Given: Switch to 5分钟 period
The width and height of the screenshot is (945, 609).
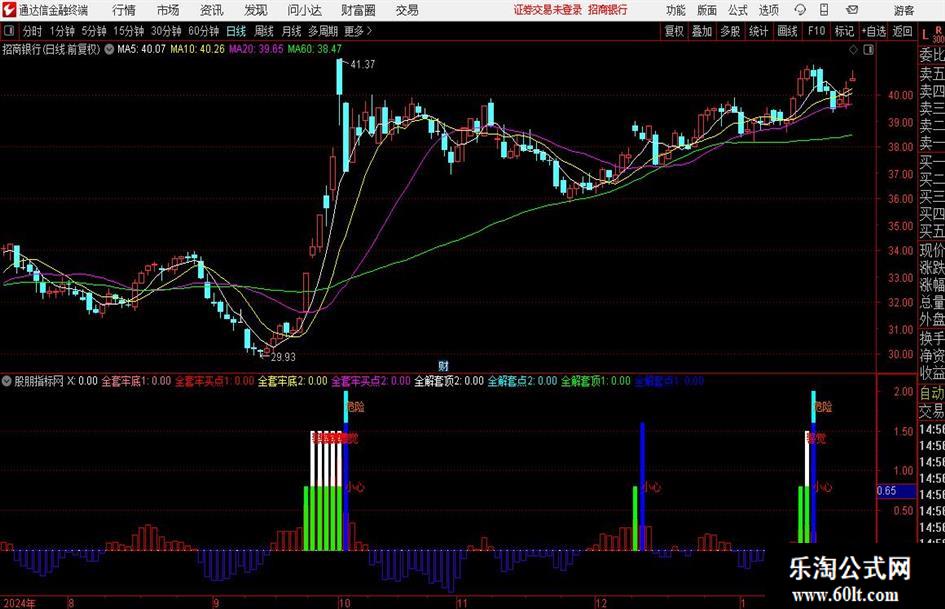Looking at the screenshot, I should (x=94, y=31).
